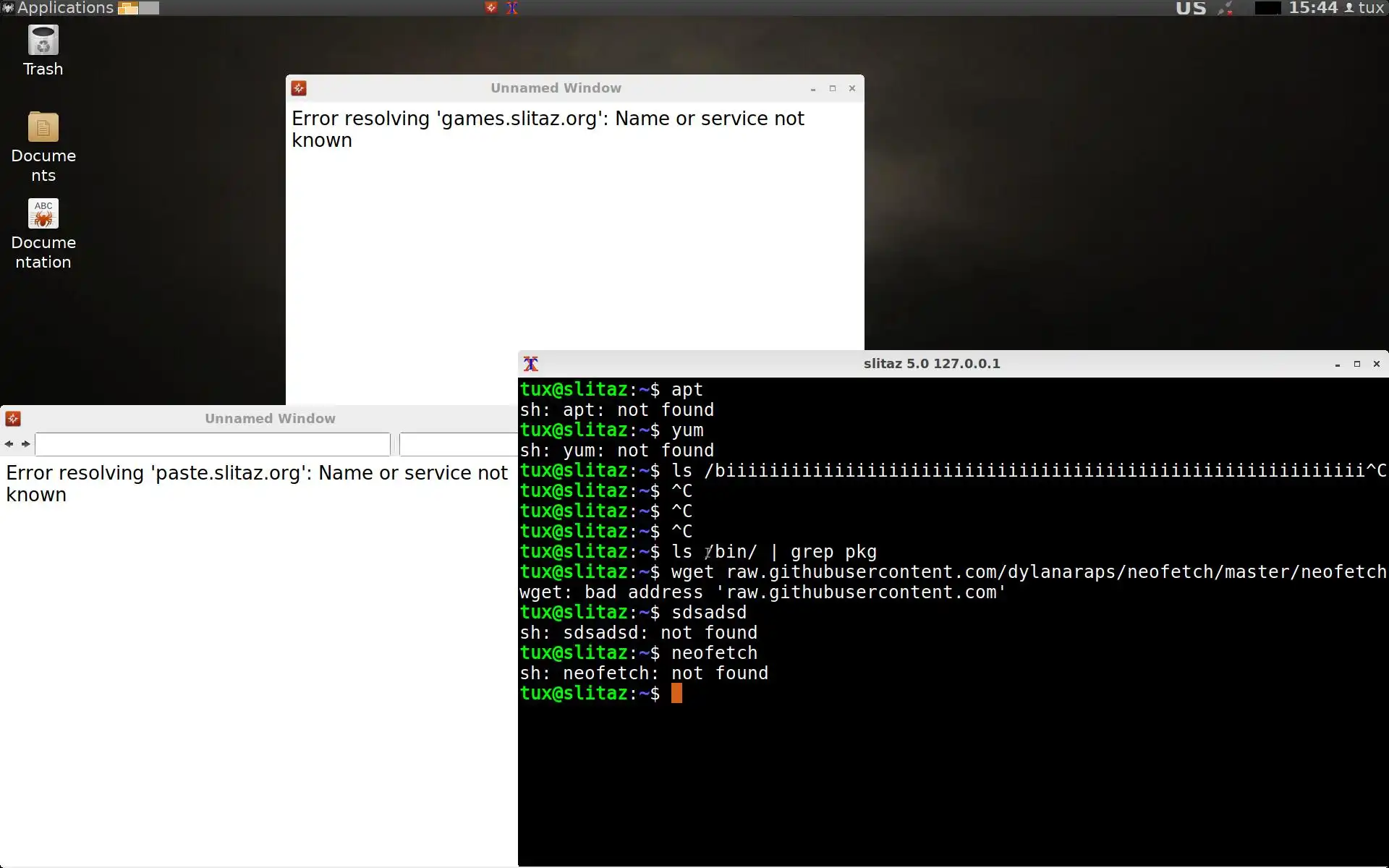Click the xterm icon in the taskbar
The height and width of the screenshot is (868, 1389).
click(x=512, y=8)
